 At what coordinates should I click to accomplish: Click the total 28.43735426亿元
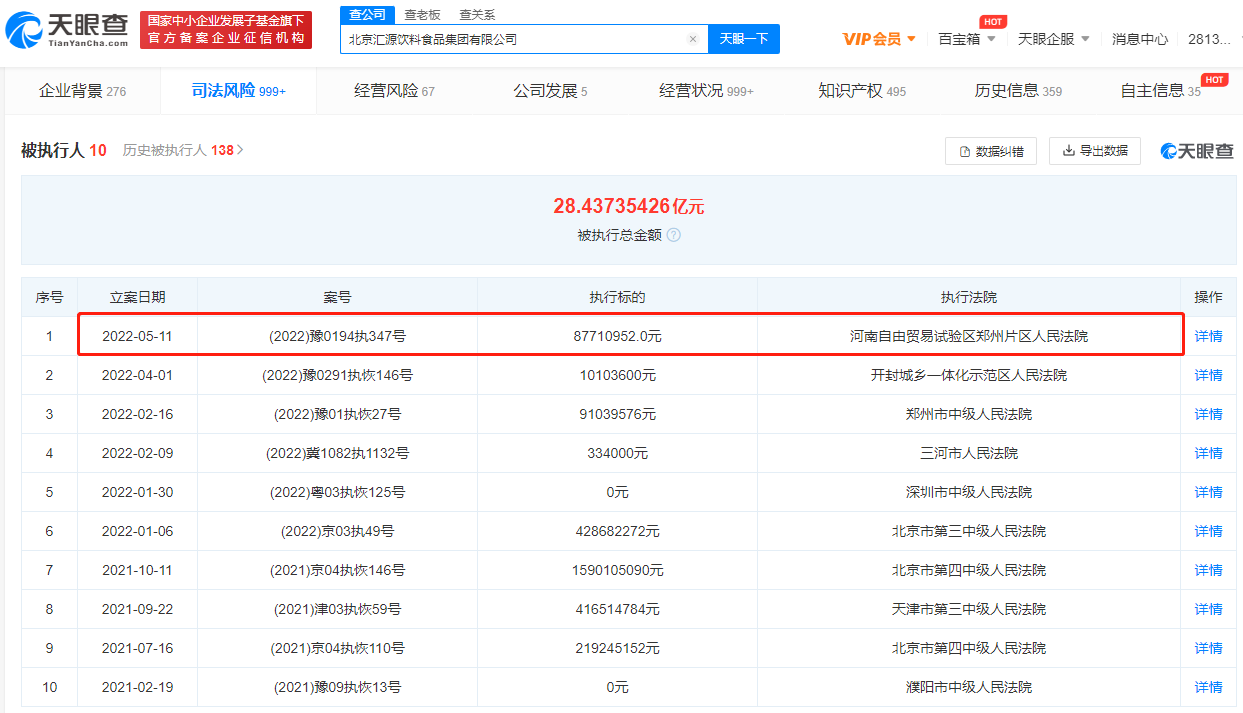[629, 206]
